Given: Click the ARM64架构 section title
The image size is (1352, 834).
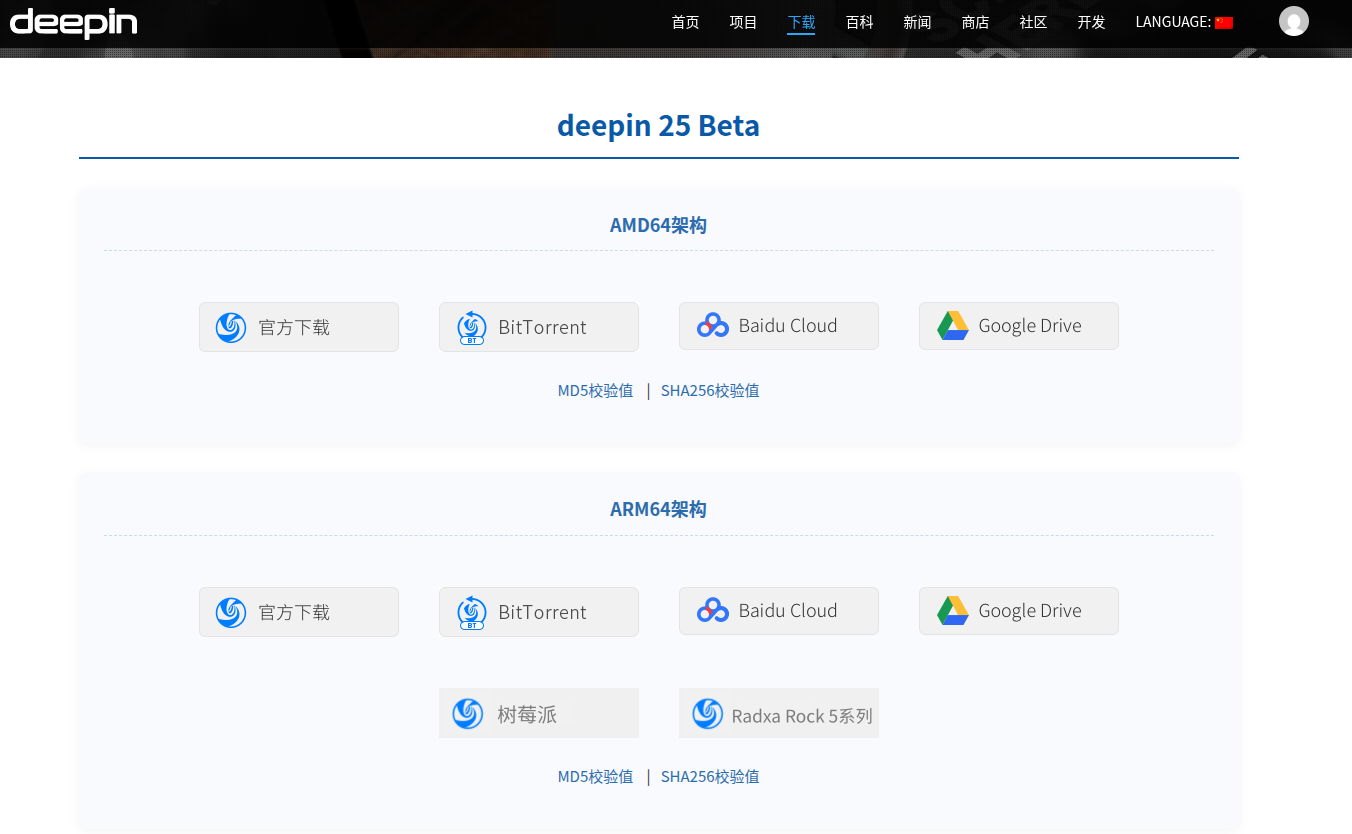Looking at the screenshot, I should click(658, 510).
